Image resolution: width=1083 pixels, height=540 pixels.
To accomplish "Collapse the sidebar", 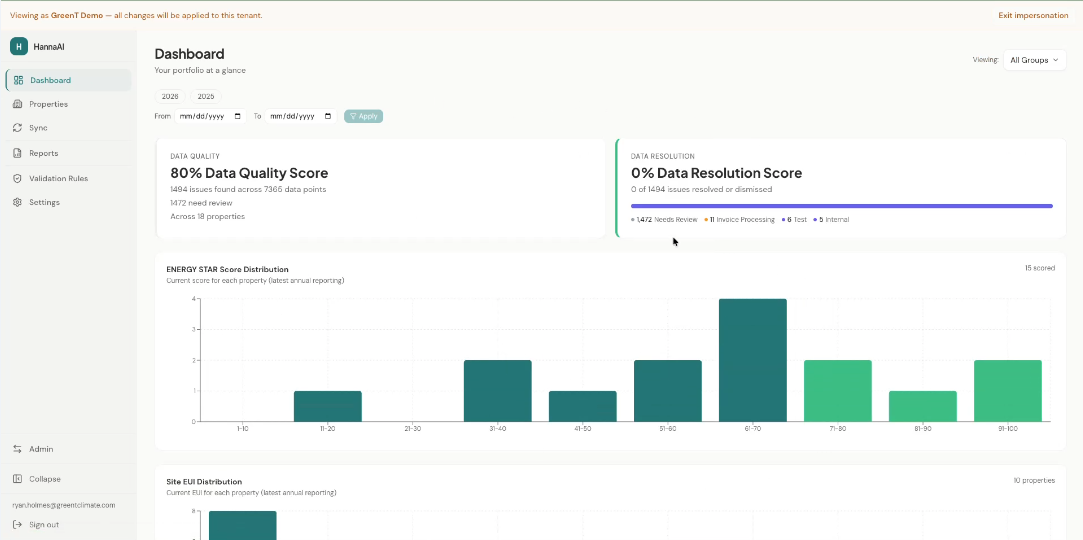I will tap(68, 479).
